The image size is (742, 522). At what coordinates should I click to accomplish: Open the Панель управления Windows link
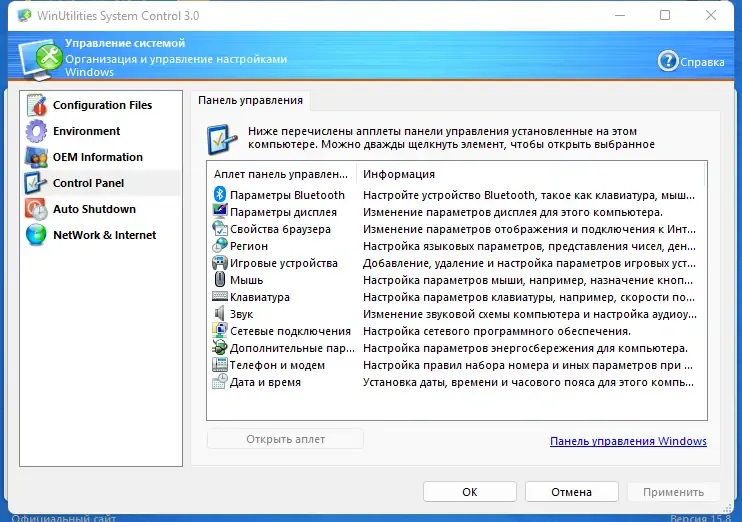(x=628, y=441)
